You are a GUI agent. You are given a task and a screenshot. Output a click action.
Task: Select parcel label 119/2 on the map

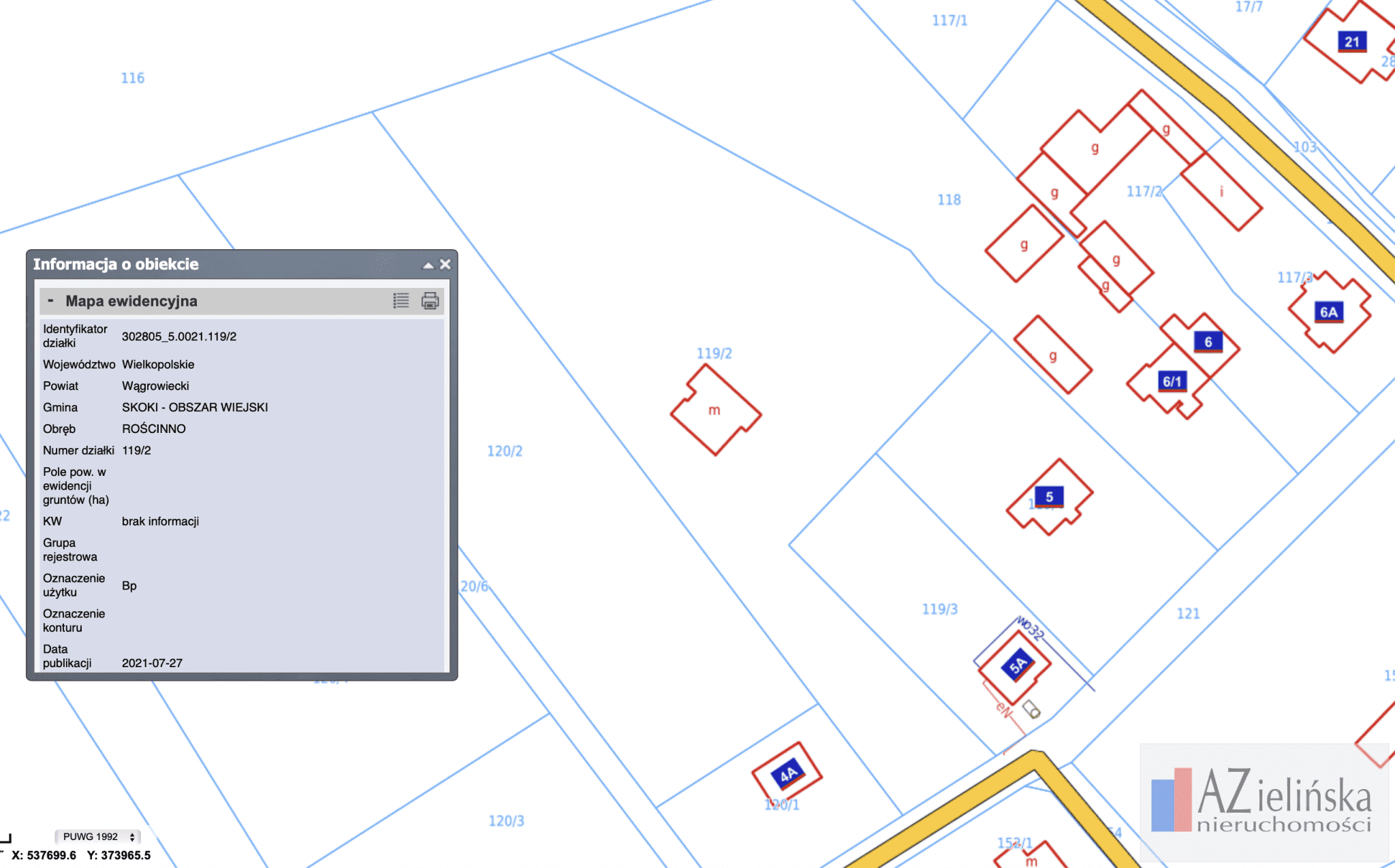tap(714, 353)
